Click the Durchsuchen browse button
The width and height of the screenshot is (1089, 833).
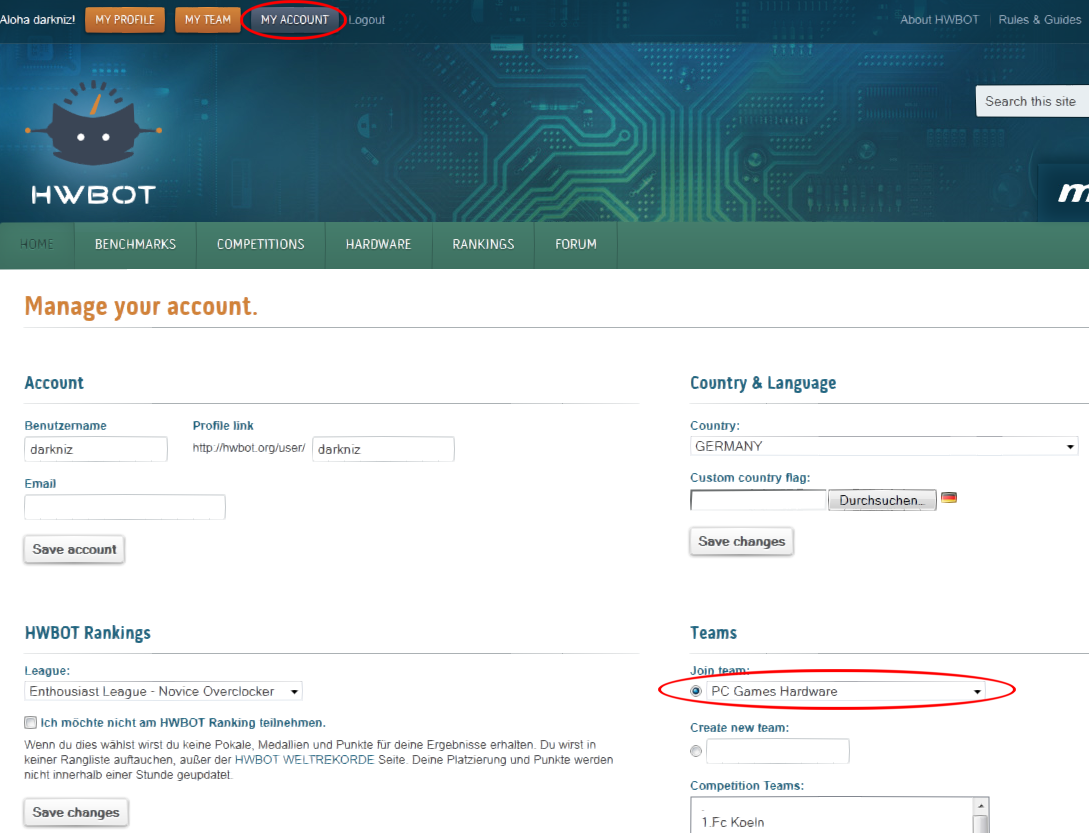(x=882, y=500)
